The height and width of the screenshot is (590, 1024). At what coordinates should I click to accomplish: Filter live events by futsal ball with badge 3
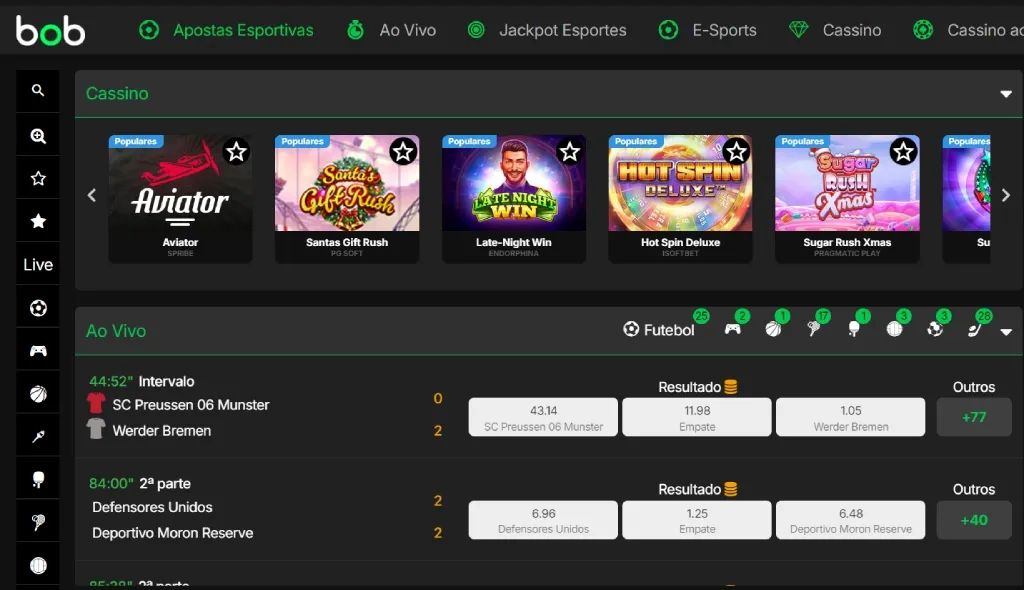click(x=935, y=329)
